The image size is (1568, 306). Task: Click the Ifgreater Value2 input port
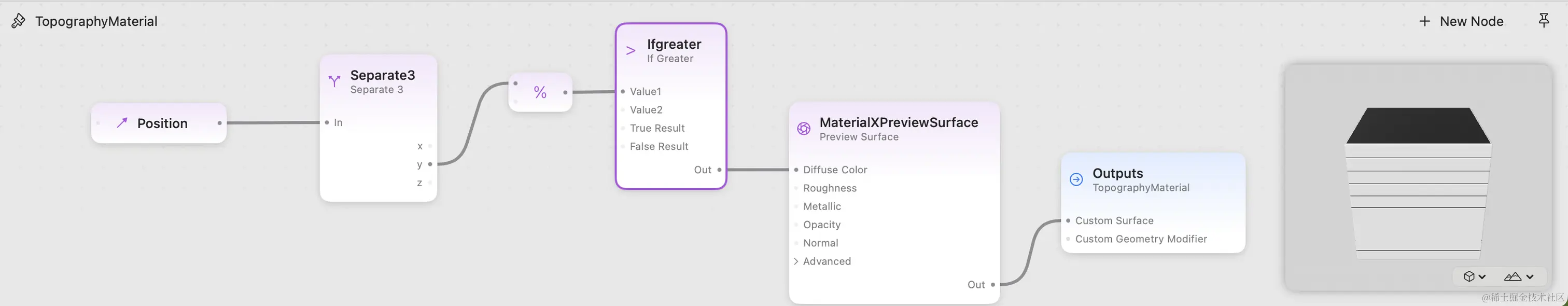coord(623,110)
